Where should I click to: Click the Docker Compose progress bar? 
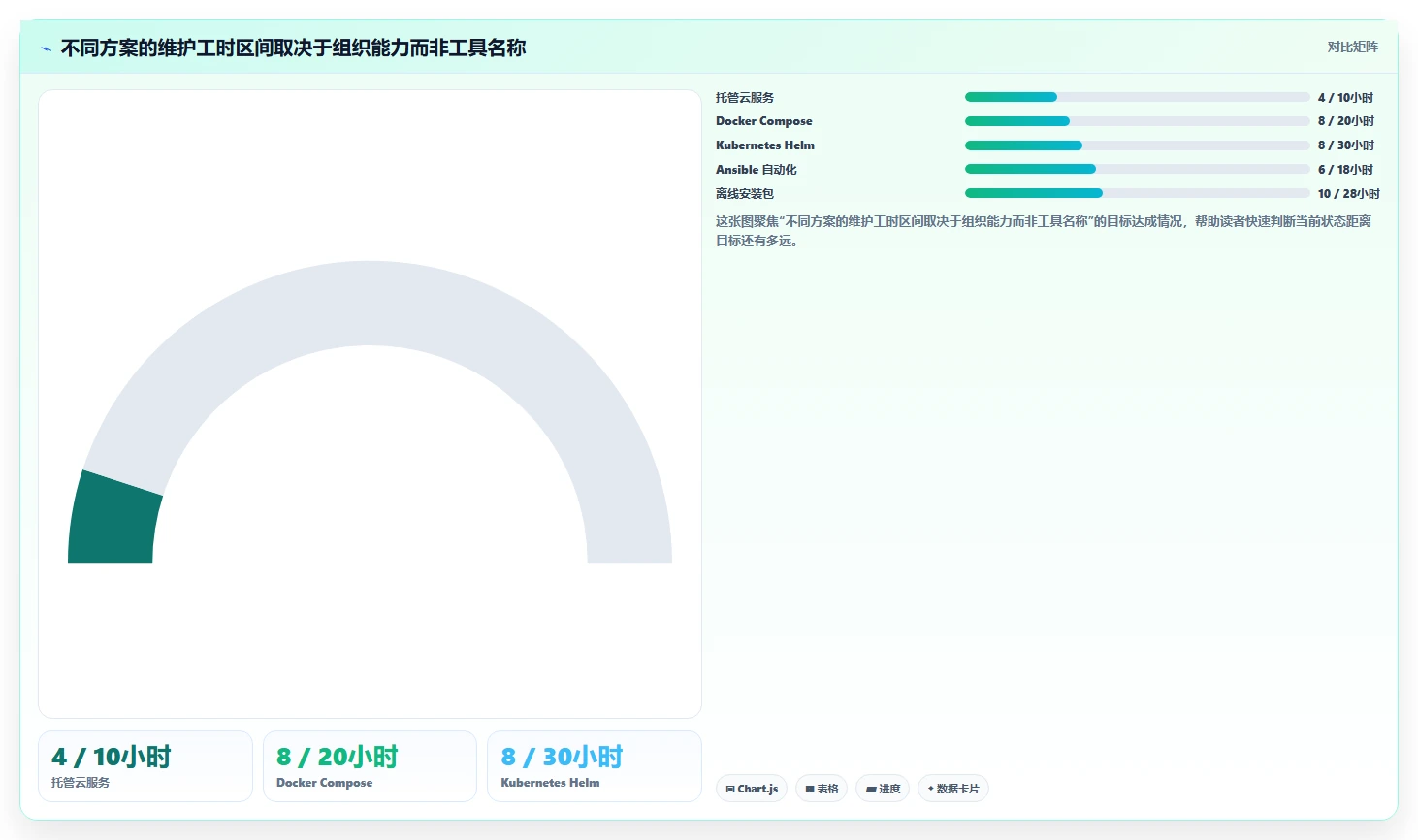point(1137,121)
